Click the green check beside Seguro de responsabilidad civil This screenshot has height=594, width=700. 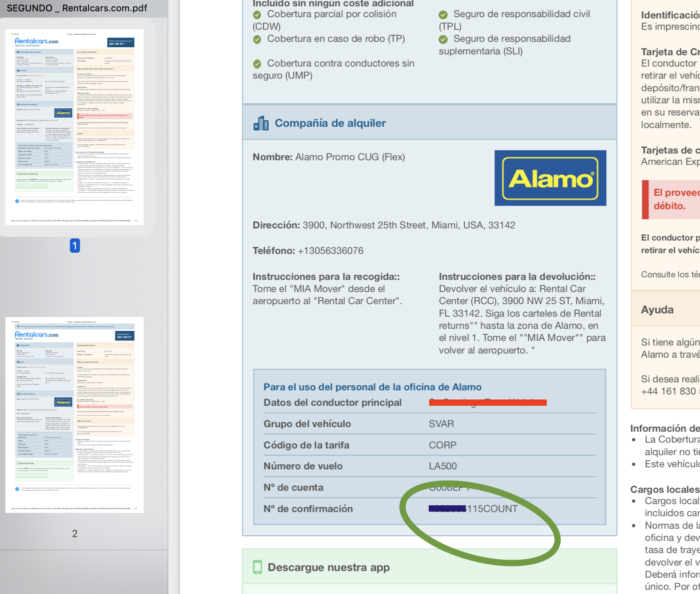443,15
